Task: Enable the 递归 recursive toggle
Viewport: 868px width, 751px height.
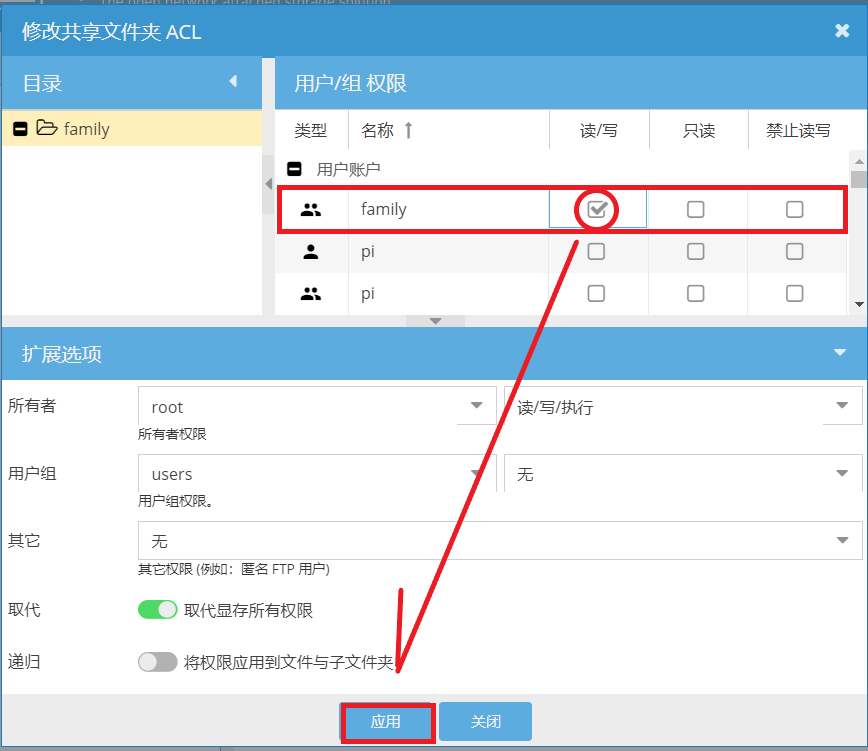Action: click(x=158, y=661)
